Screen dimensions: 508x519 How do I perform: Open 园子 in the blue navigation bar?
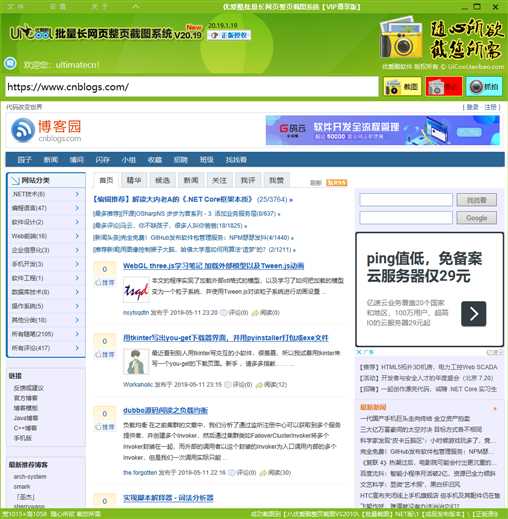click(x=24, y=160)
